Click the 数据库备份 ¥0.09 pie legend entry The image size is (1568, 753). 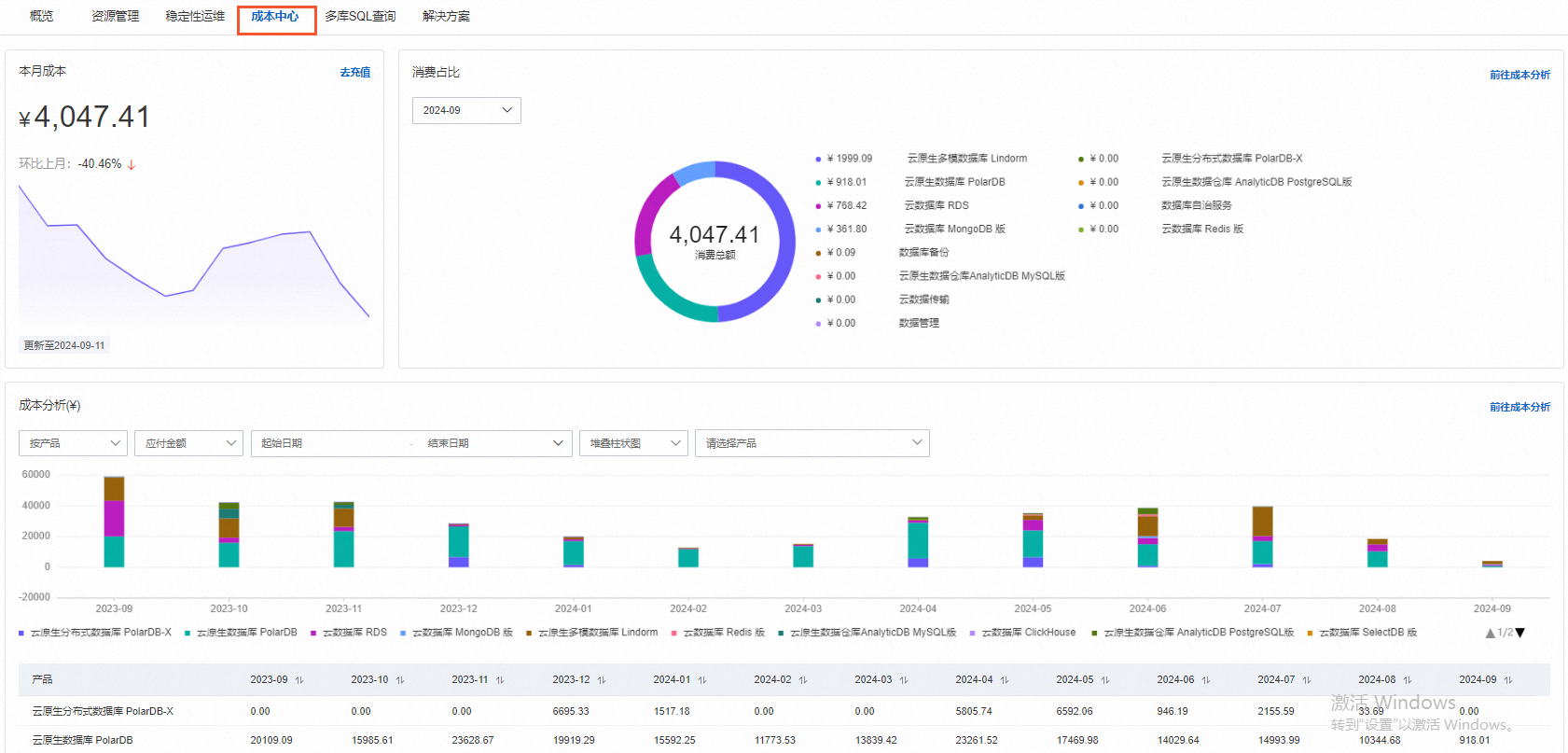point(881,253)
